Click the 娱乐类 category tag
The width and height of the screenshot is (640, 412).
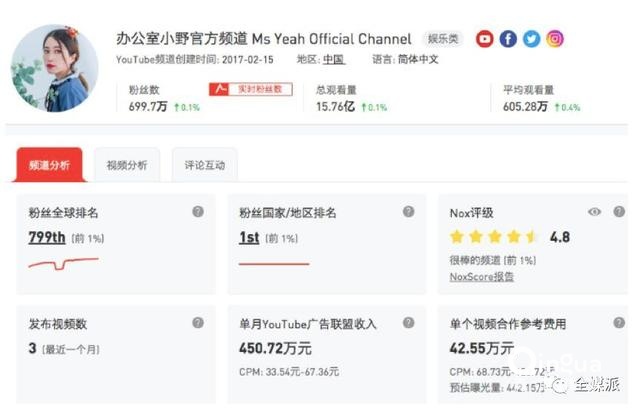(x=443, y=39)
